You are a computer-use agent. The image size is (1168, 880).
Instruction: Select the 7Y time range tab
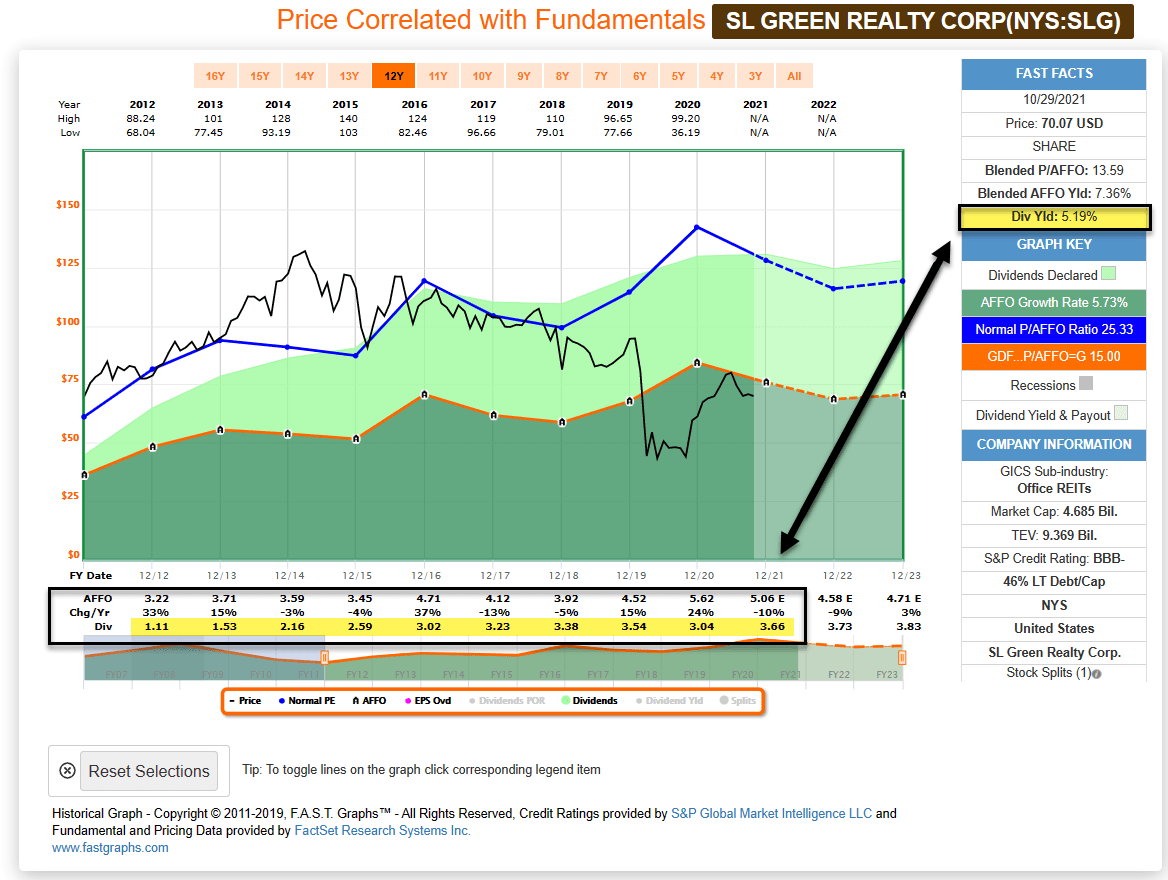click(601, 76)
